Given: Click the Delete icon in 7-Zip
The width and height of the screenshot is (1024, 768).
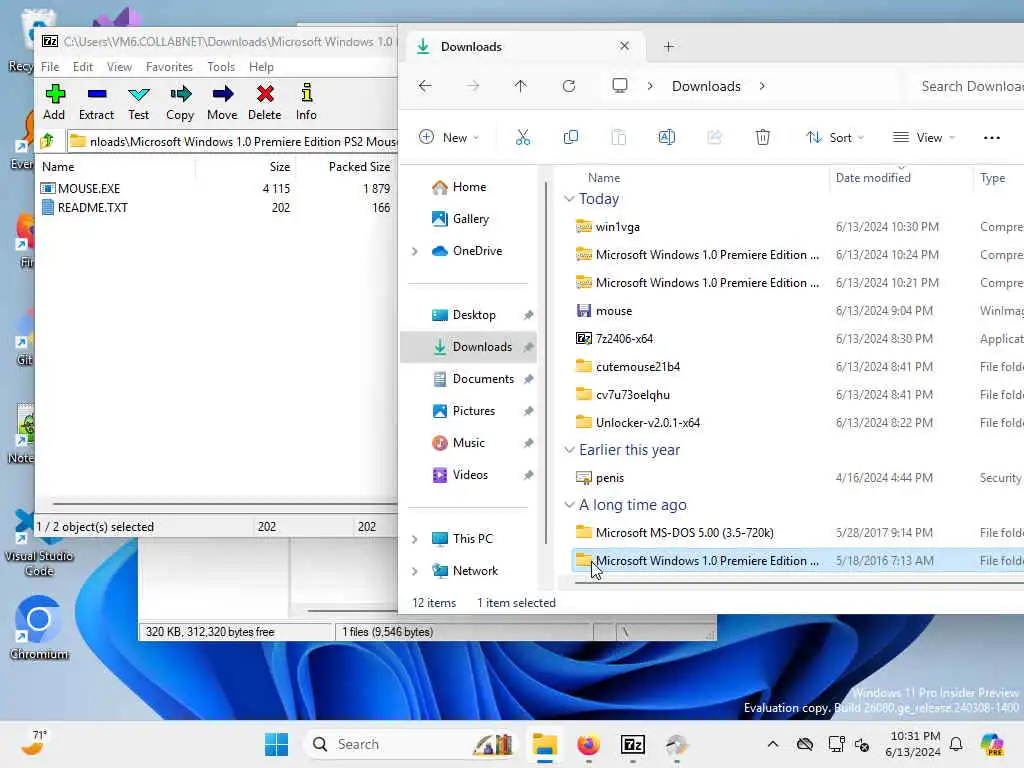Looking at the screenshot, I should [x=264, y=102].
